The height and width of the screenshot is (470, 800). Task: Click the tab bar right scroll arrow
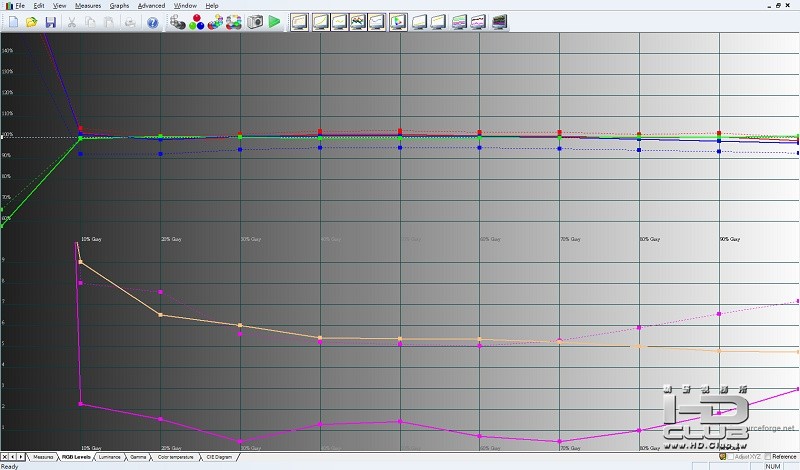coord(21,457)
